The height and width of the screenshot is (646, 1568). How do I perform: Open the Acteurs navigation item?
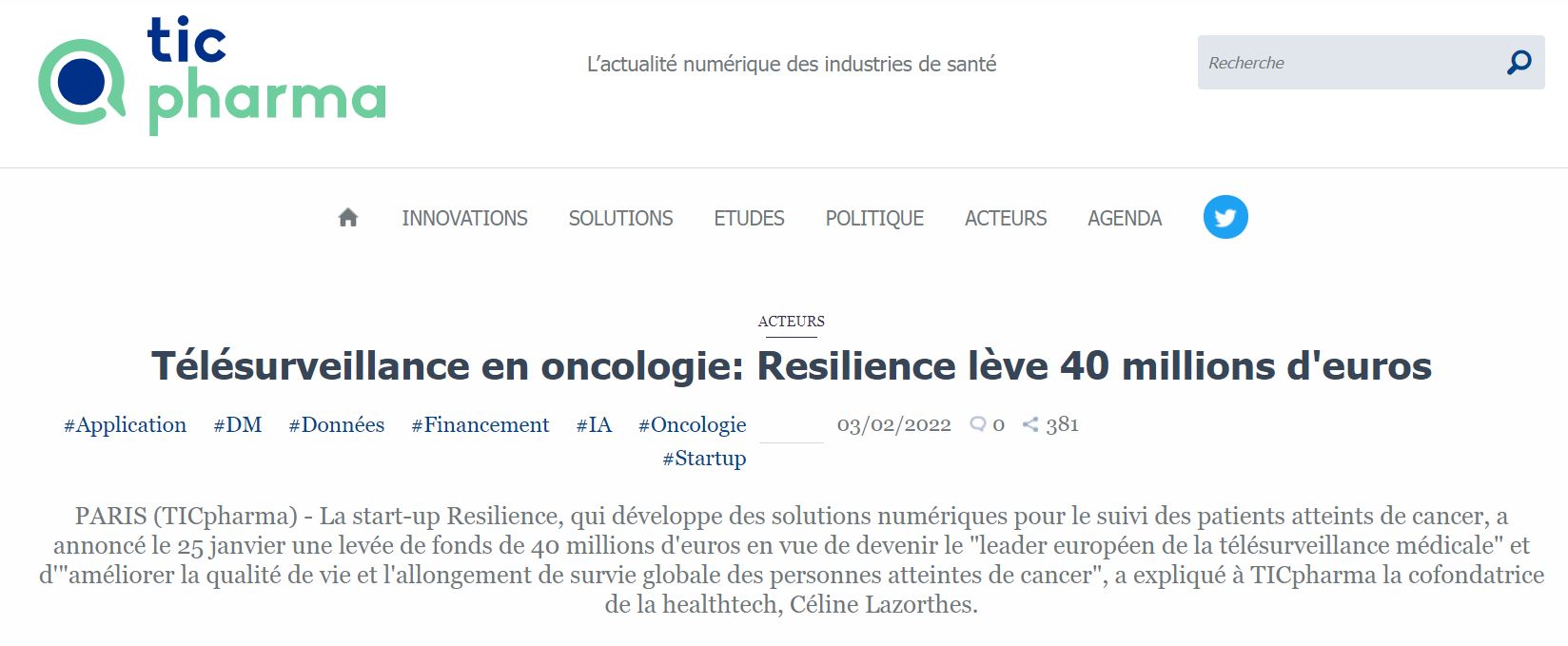tap(1006, 218)
